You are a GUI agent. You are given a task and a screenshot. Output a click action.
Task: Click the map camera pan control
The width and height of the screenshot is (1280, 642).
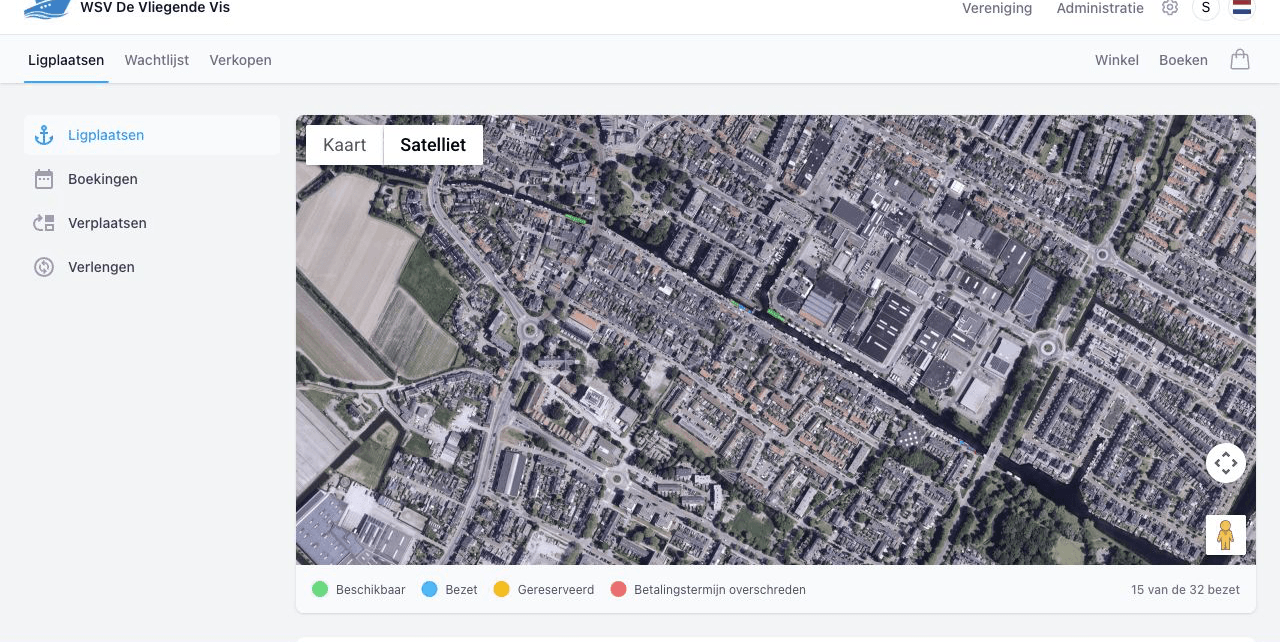coord(1226,463)
